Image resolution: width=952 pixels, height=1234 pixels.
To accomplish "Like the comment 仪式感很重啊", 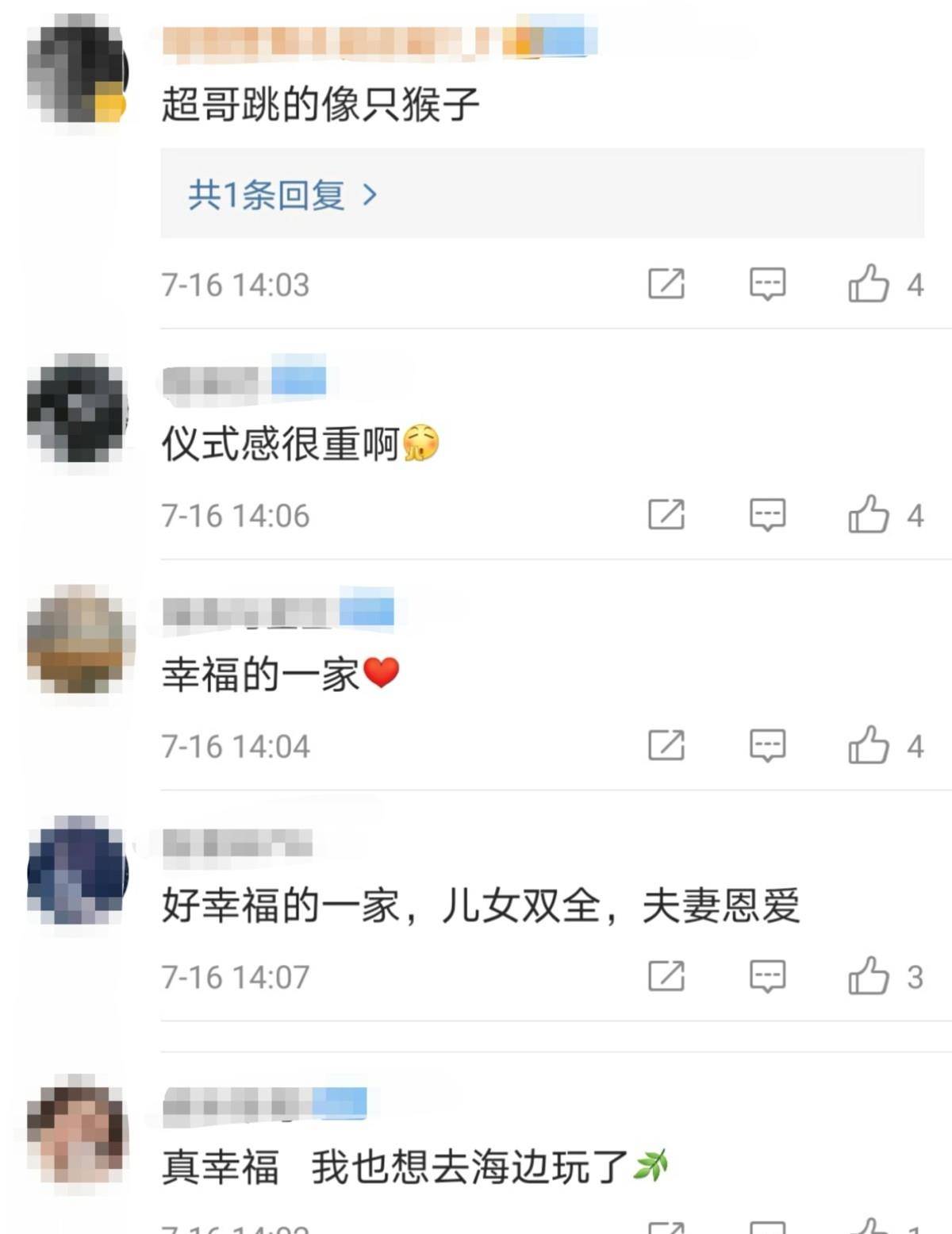I will [x=869, y=515].
